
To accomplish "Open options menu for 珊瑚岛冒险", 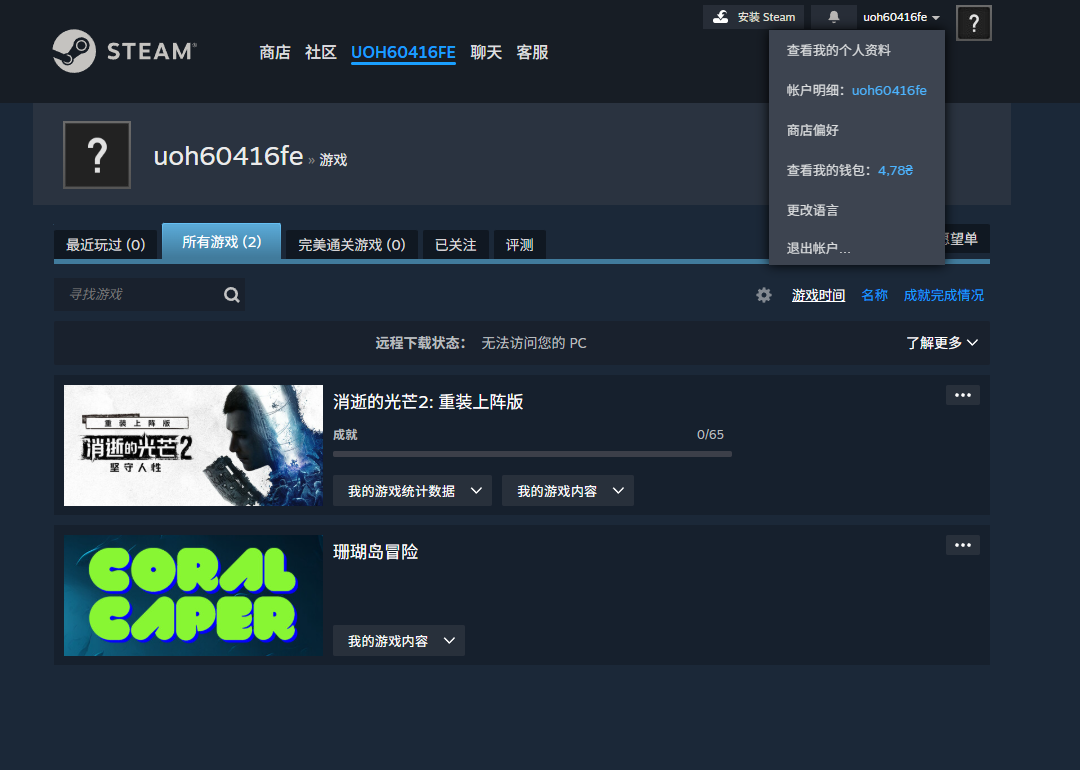I will 962,545.
